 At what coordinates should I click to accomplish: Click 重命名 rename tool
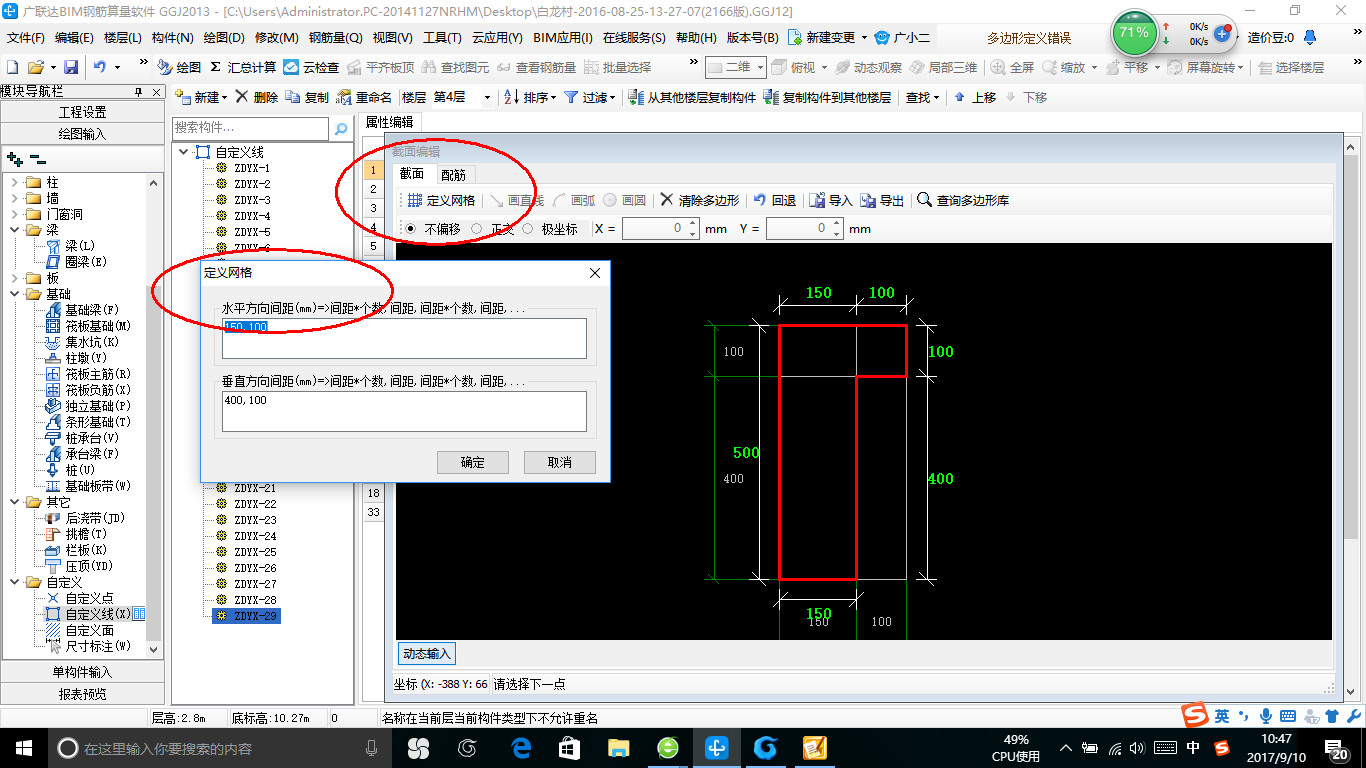click(x=364, y=97)
